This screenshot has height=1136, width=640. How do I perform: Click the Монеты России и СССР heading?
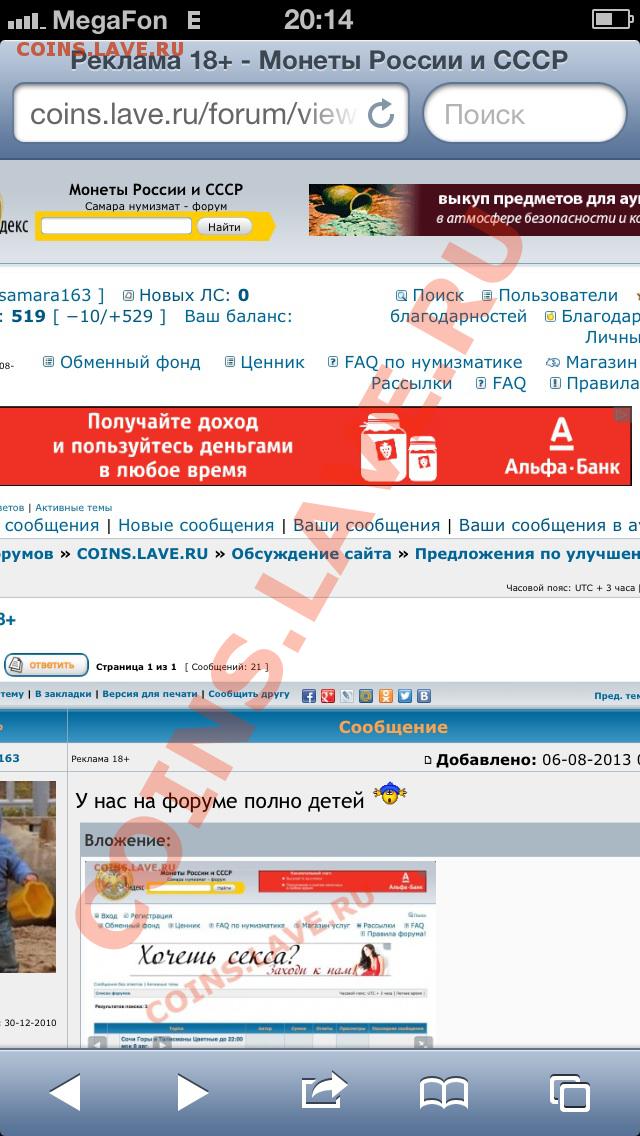156,190
